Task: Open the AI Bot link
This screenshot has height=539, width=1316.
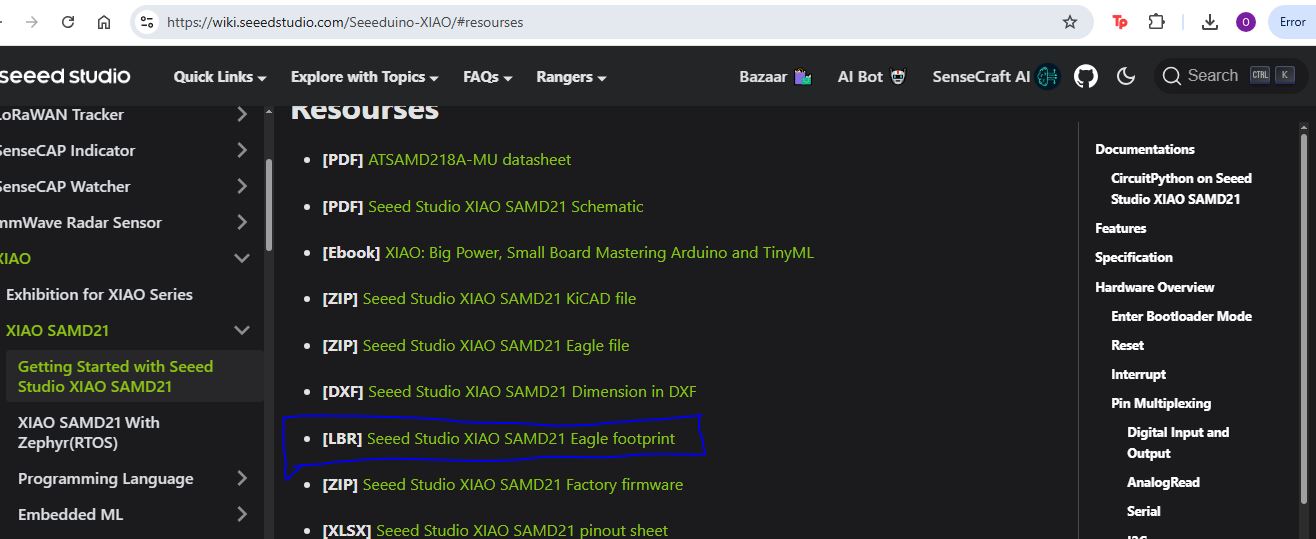Action: tap(872, 76)
